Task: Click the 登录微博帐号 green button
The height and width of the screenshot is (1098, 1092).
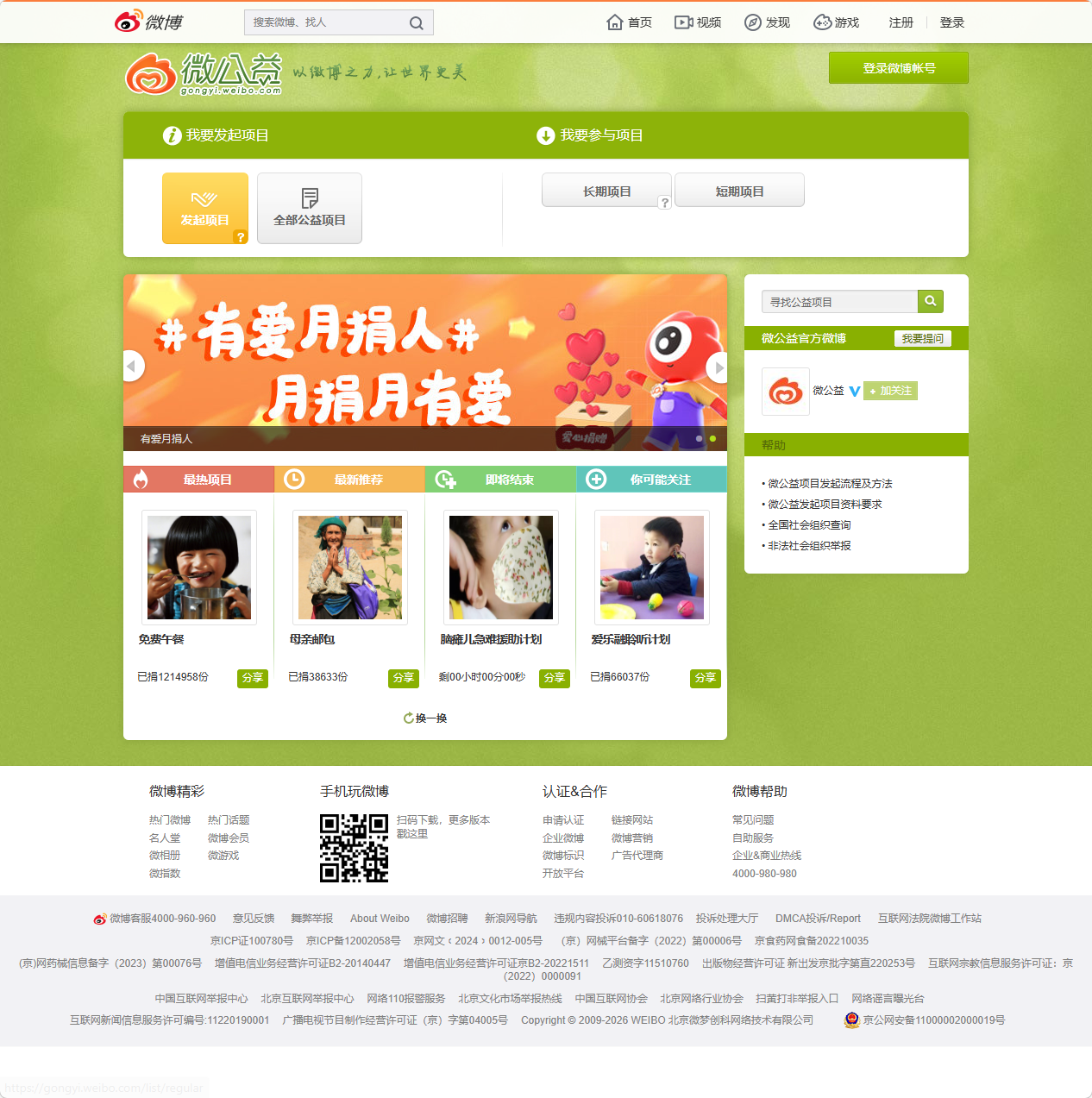Action: click(898, 67)
